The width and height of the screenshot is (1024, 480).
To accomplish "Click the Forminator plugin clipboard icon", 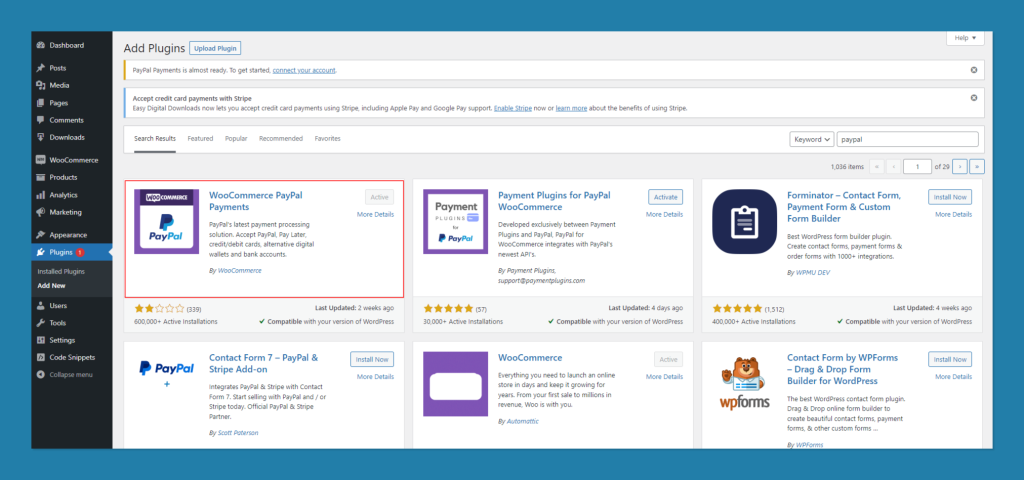I will (744, 221).
